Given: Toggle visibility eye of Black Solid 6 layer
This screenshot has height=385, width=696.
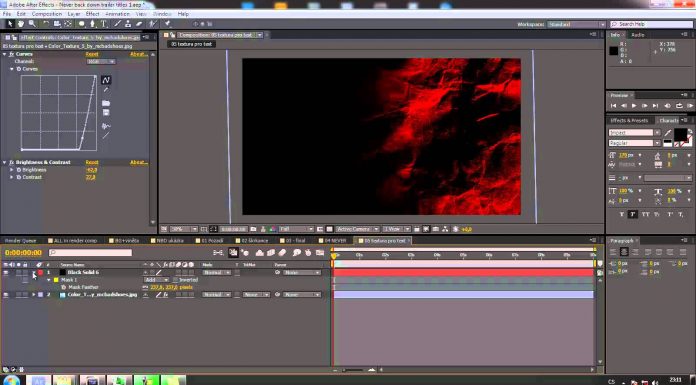Looking at the screenshot, I should click(x=6, y=272).
